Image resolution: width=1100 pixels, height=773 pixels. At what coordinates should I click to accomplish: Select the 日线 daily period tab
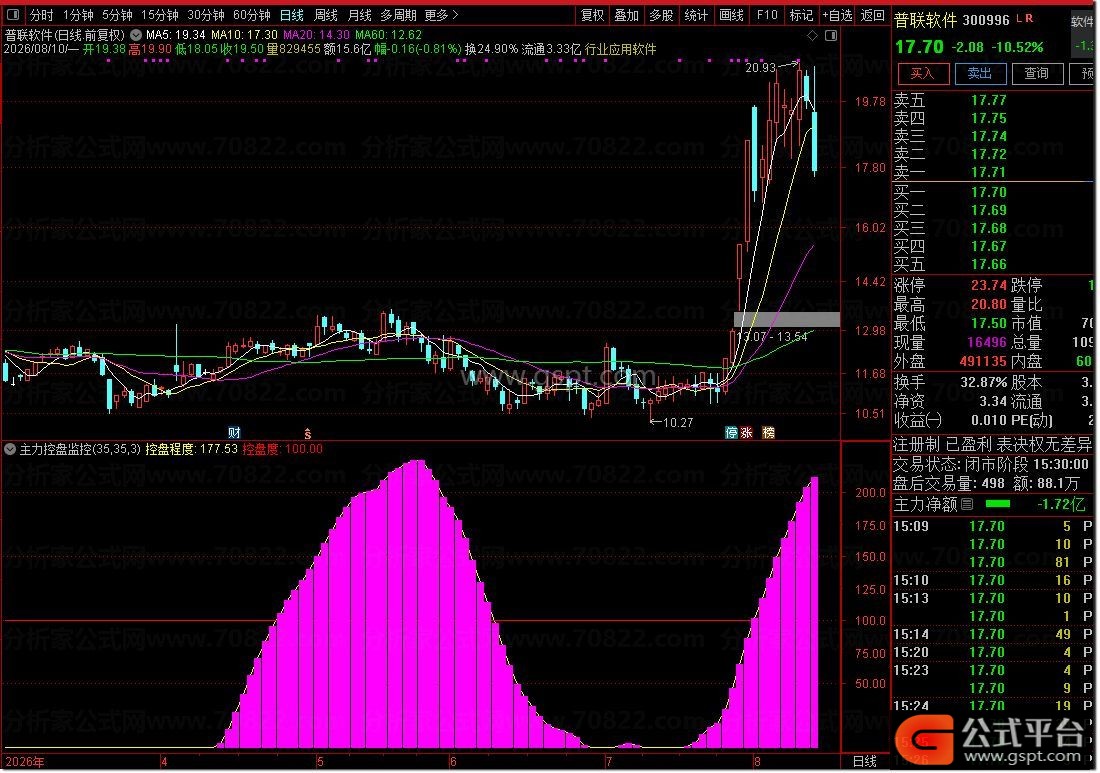(292, 15)
